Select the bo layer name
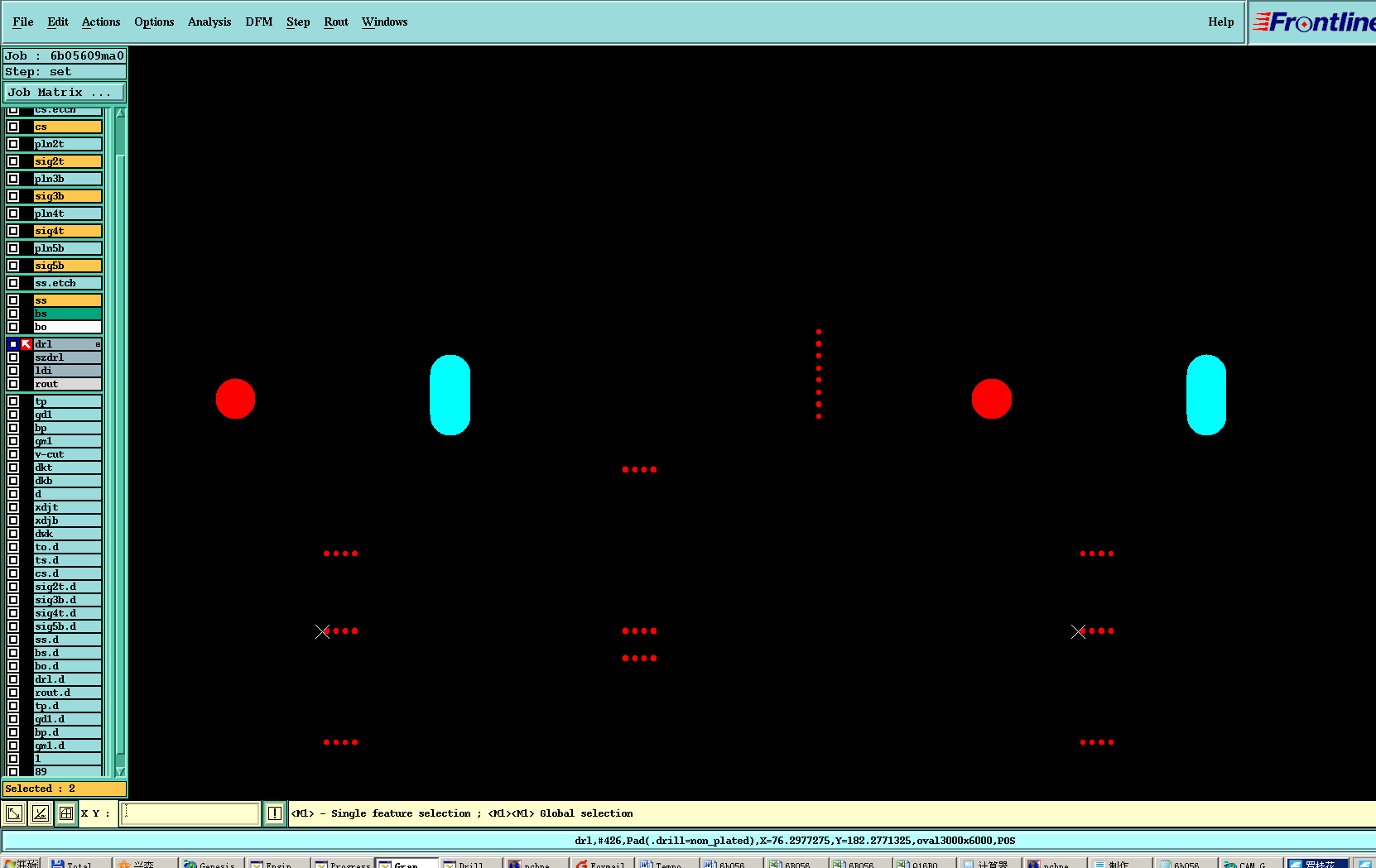Screen dimensions: 1376x868 [68, 327]
